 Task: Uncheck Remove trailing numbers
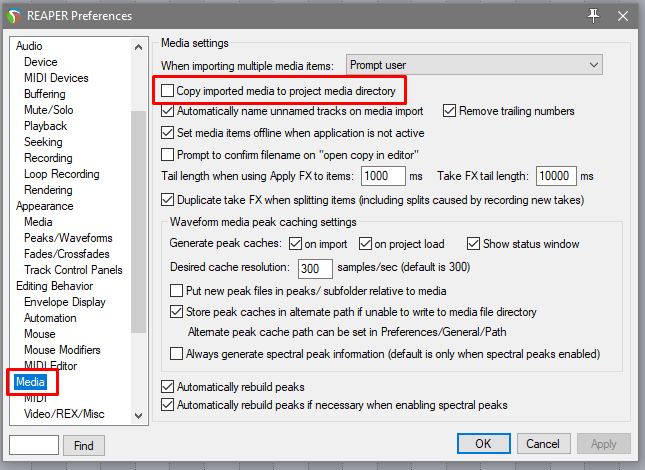pos(449,111)
